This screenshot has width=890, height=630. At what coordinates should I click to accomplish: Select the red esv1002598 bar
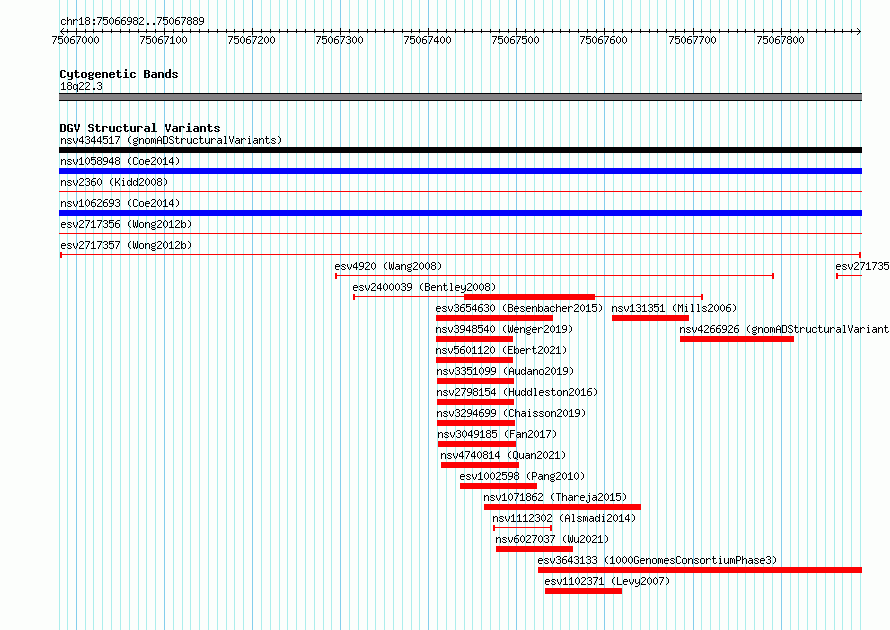click(498, 486)
